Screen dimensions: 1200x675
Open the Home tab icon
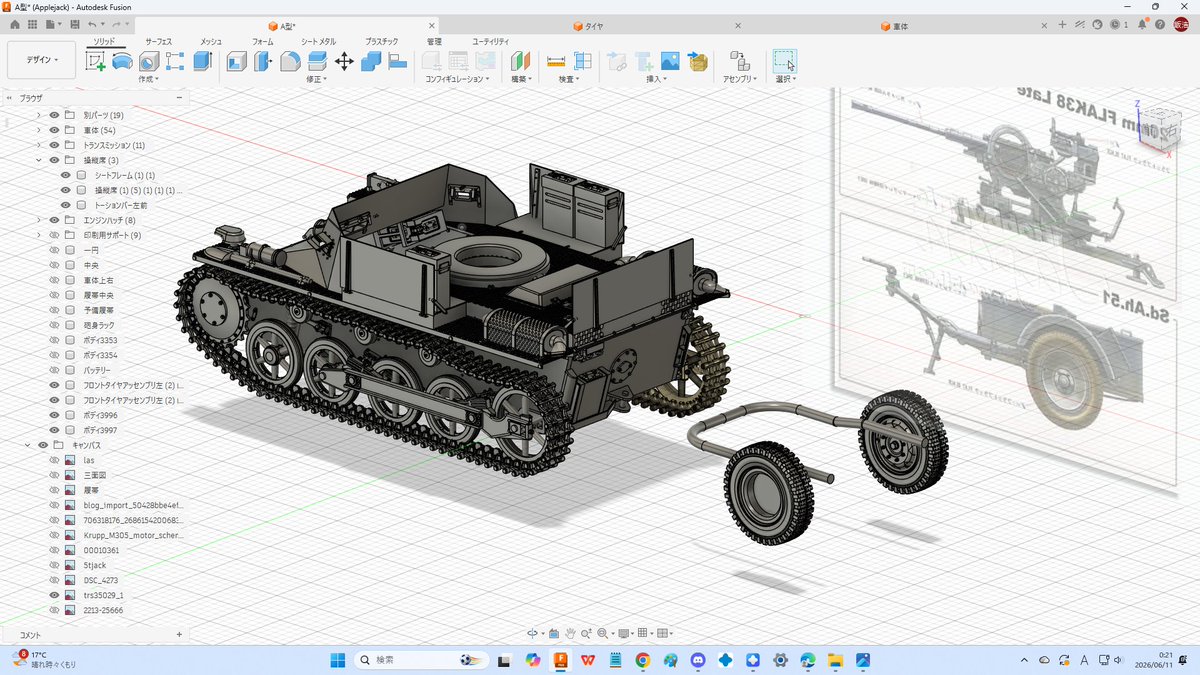(x=15, y=23)
